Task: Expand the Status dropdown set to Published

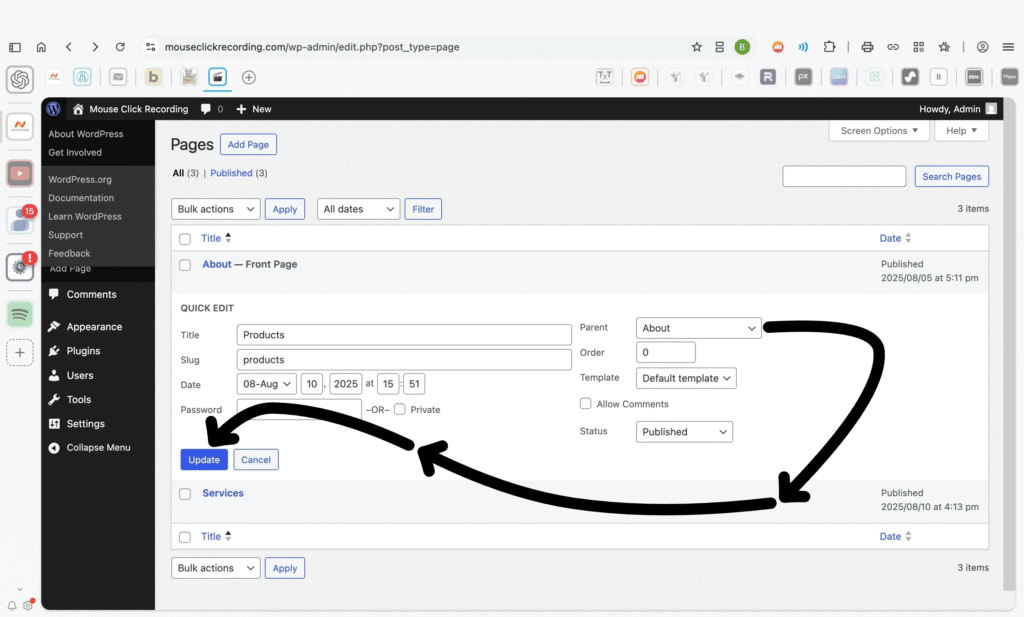Action: 684,432
